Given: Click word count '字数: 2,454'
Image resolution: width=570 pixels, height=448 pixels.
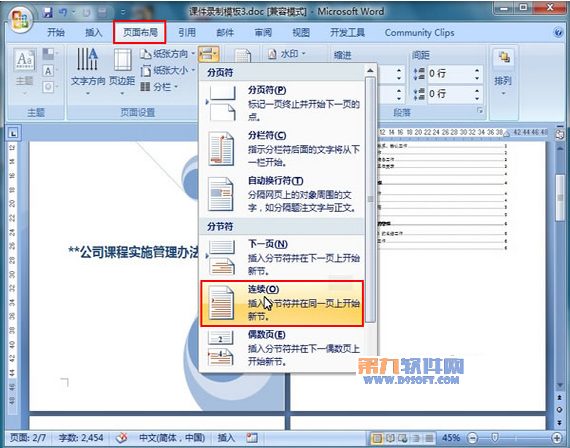Looking at the screenshot, I should point(81,437).
